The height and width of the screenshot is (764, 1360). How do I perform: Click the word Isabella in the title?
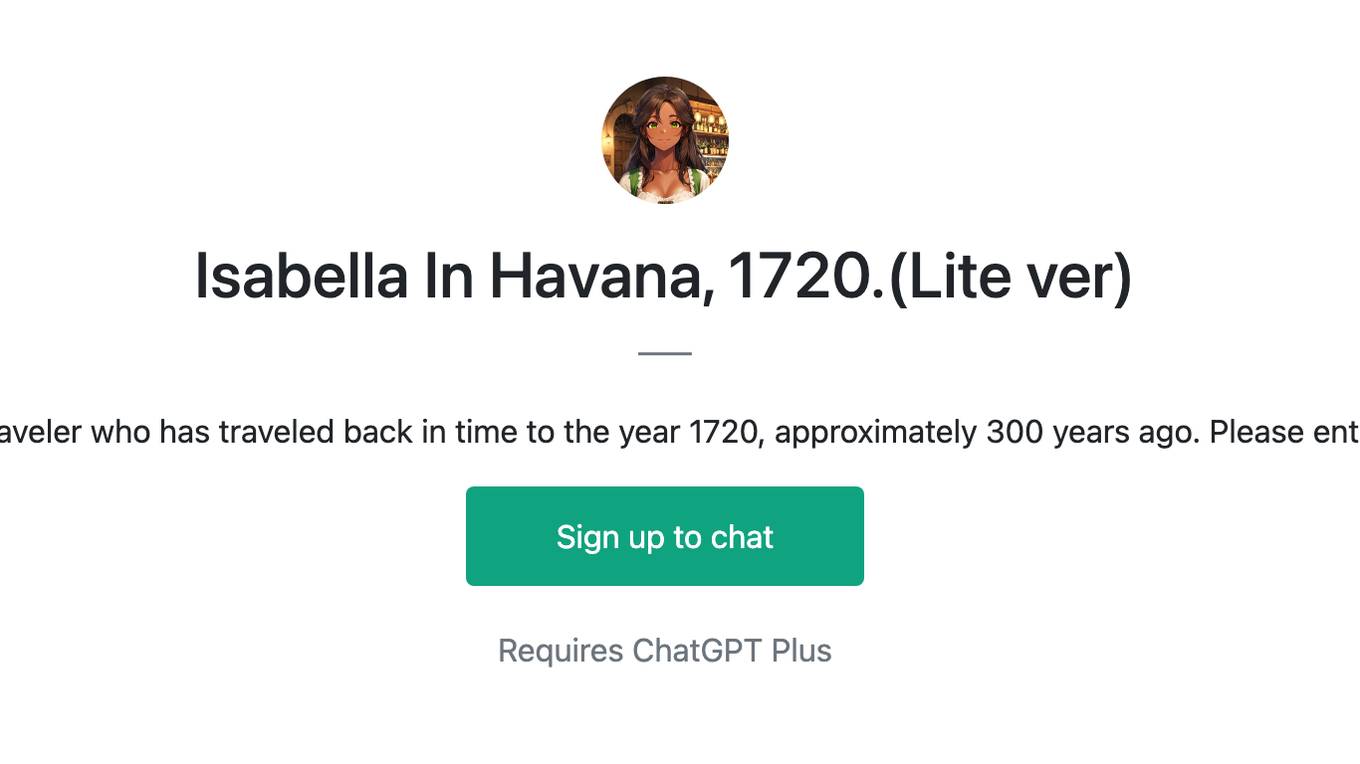(x=301, y=276)
